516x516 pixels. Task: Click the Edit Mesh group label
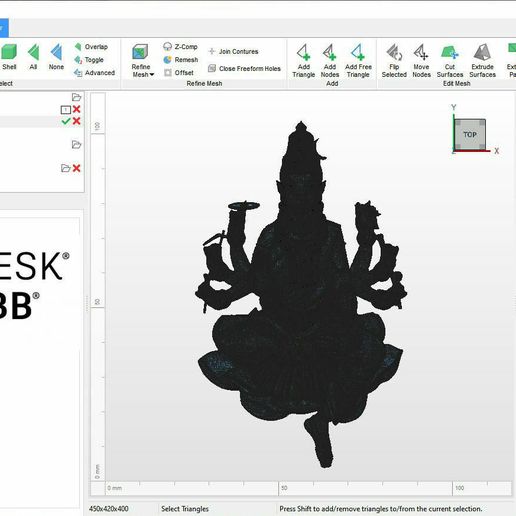(x=457, y=84)
